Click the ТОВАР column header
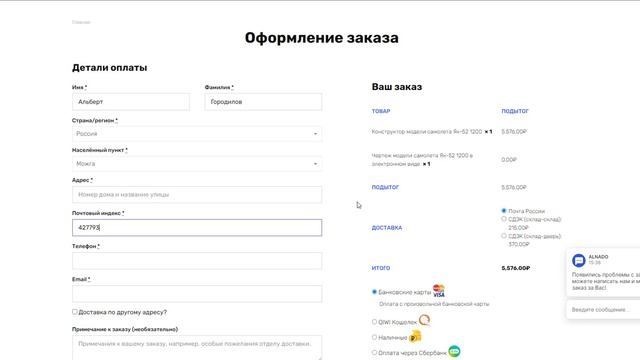 tap(381, 111)
